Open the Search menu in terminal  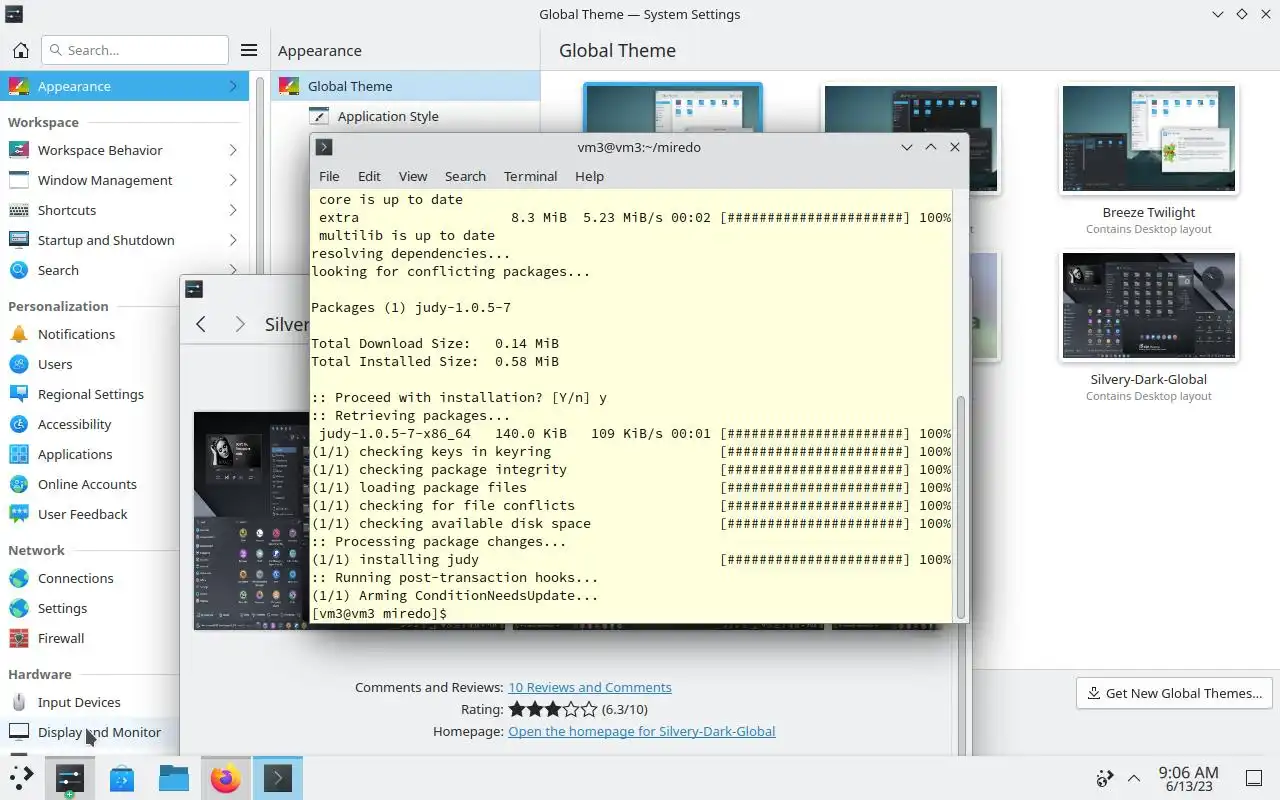coord(465,176)
